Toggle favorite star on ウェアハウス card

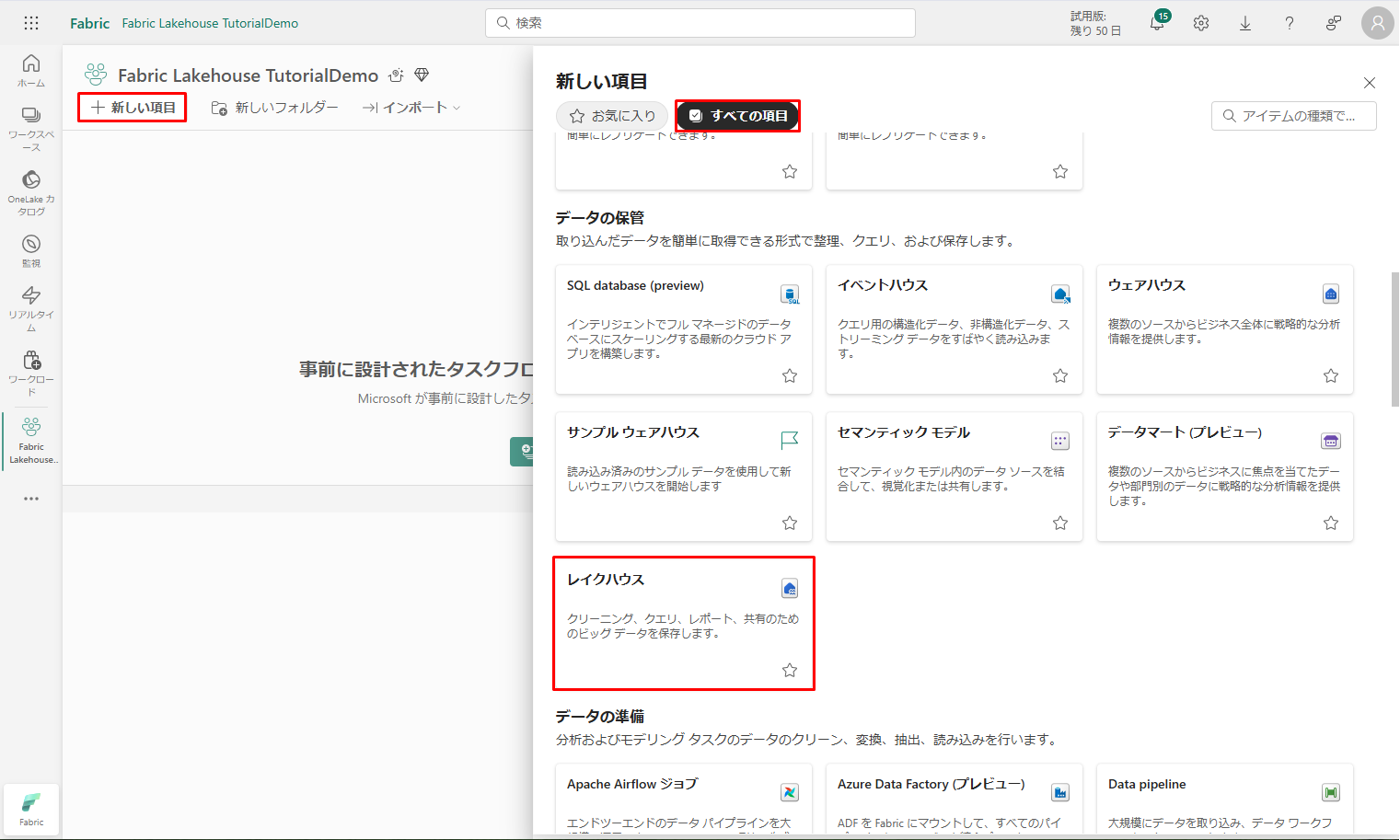[x=1331, y=375]
